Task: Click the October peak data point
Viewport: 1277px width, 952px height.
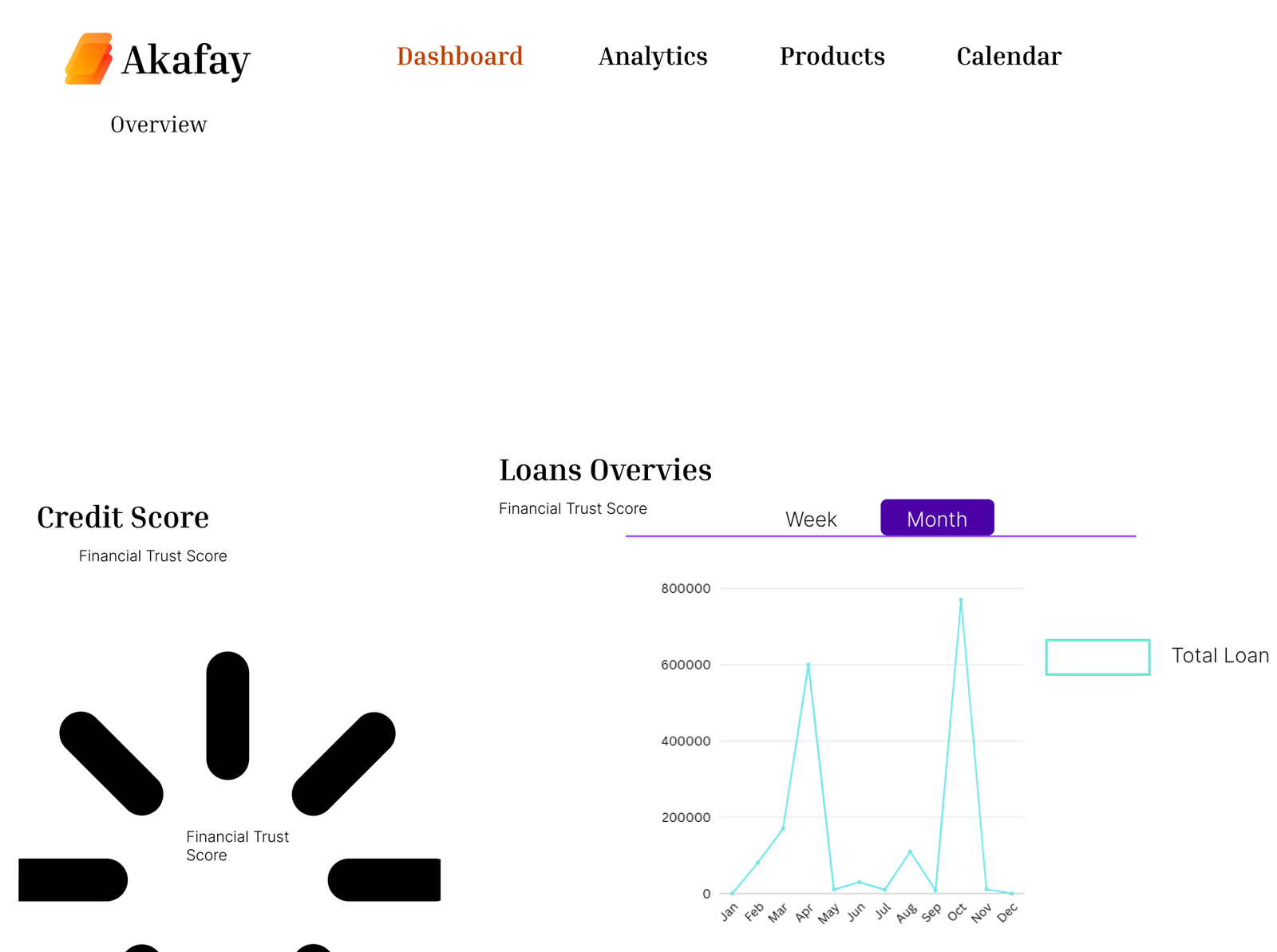Action: (x=961, y=600)
